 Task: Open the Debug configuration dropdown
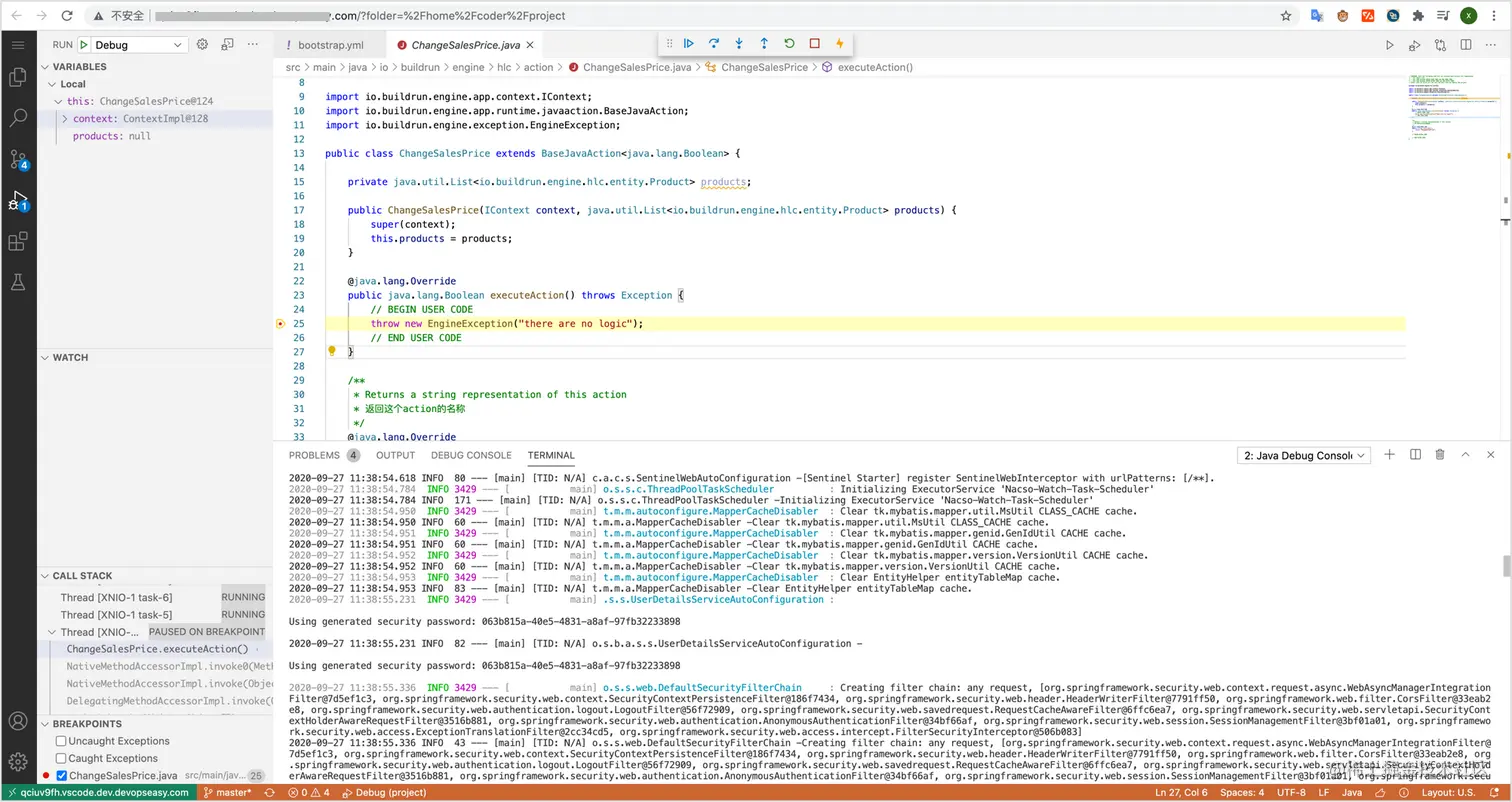140,45
